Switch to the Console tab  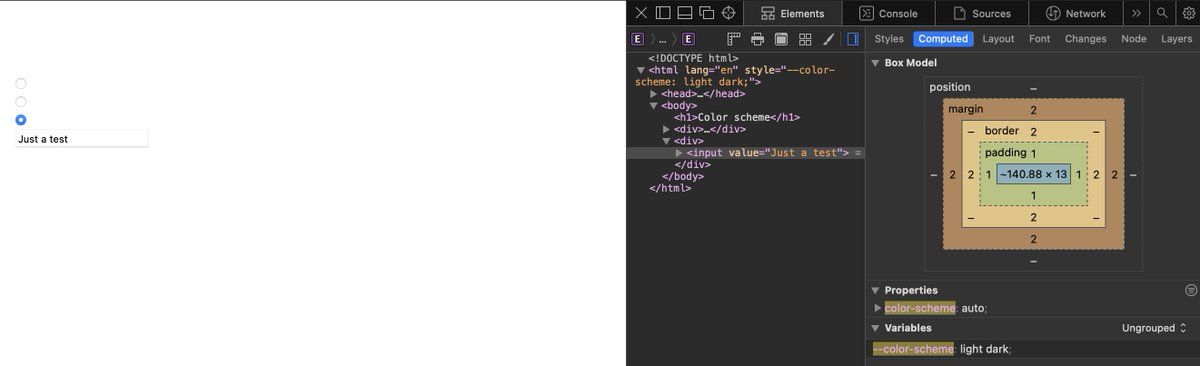click(x=888, y=13)
